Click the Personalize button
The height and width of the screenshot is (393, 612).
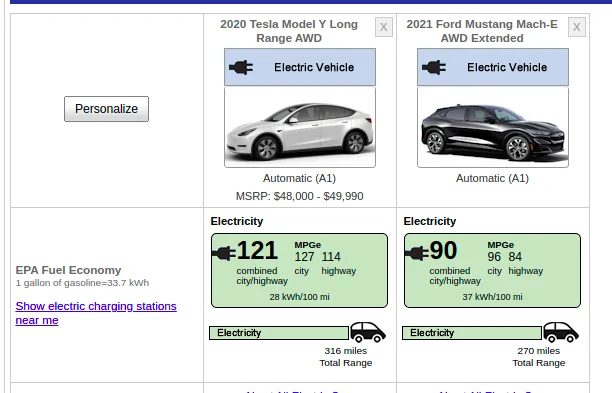106,109
